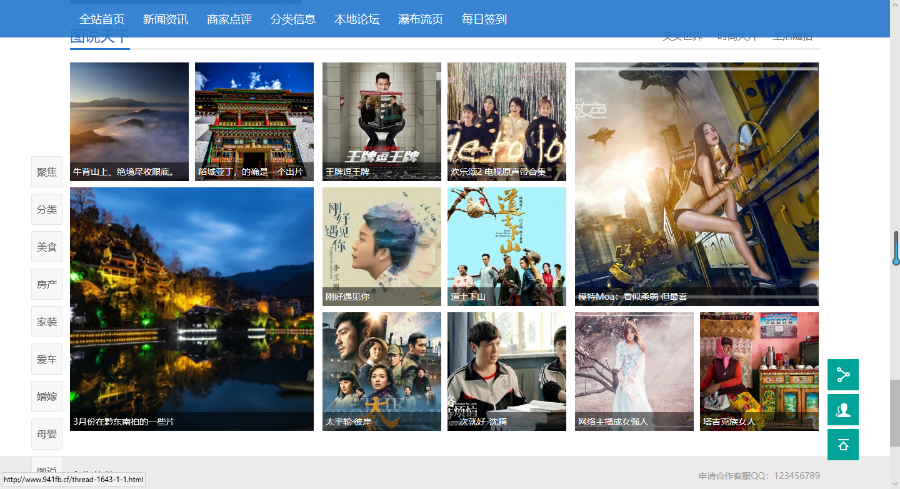View the large 模特Moa feature image
The height and width of the screenshot is (489, 900).
pos(697,184)
